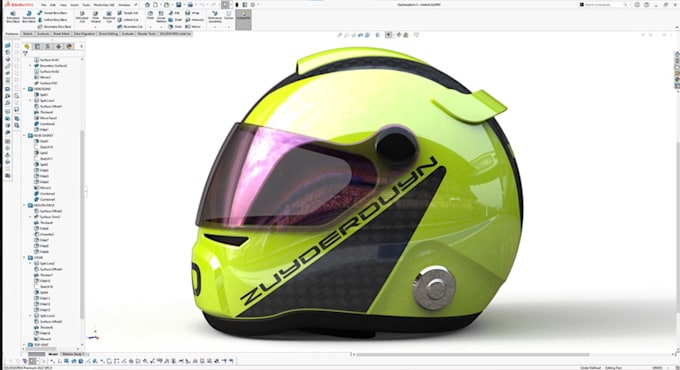Click the Shell feature tool
Viewport: 680px width, 370px height.
[x=175, y=26]
